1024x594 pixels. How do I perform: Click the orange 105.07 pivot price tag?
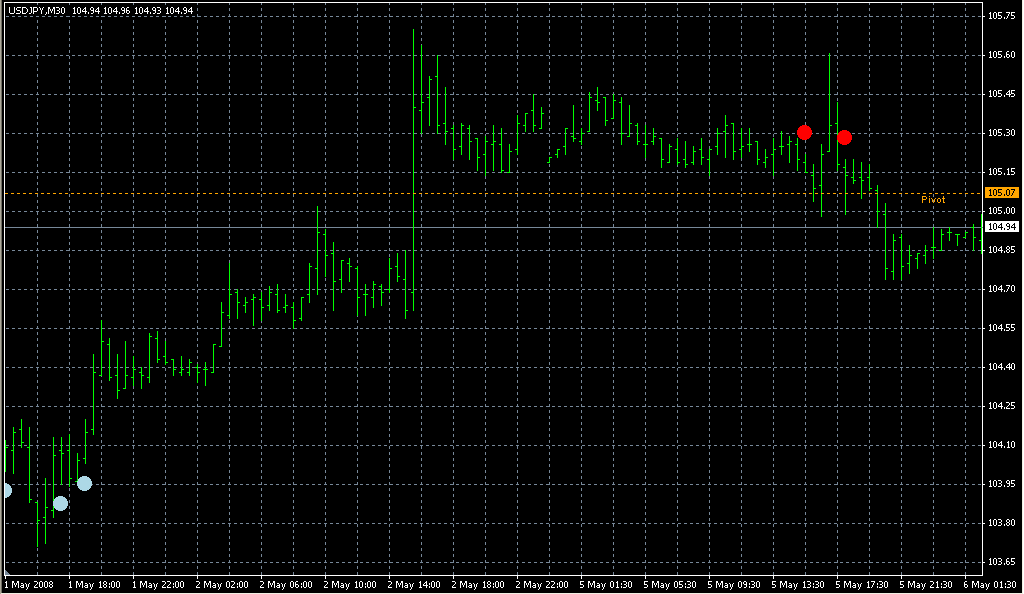point(1001,193)
